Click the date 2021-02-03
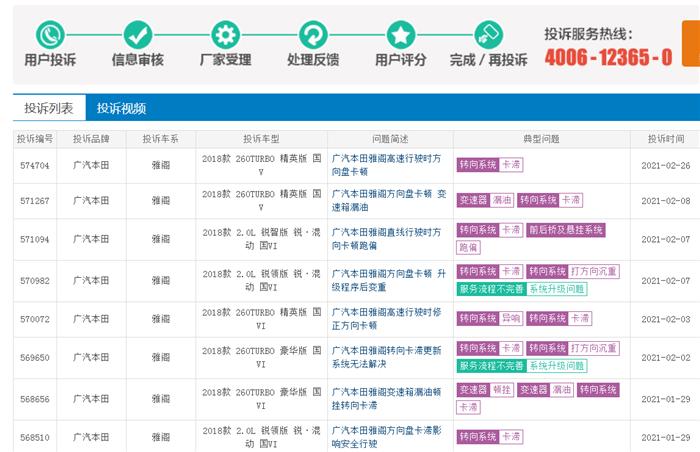 point(666,319)
